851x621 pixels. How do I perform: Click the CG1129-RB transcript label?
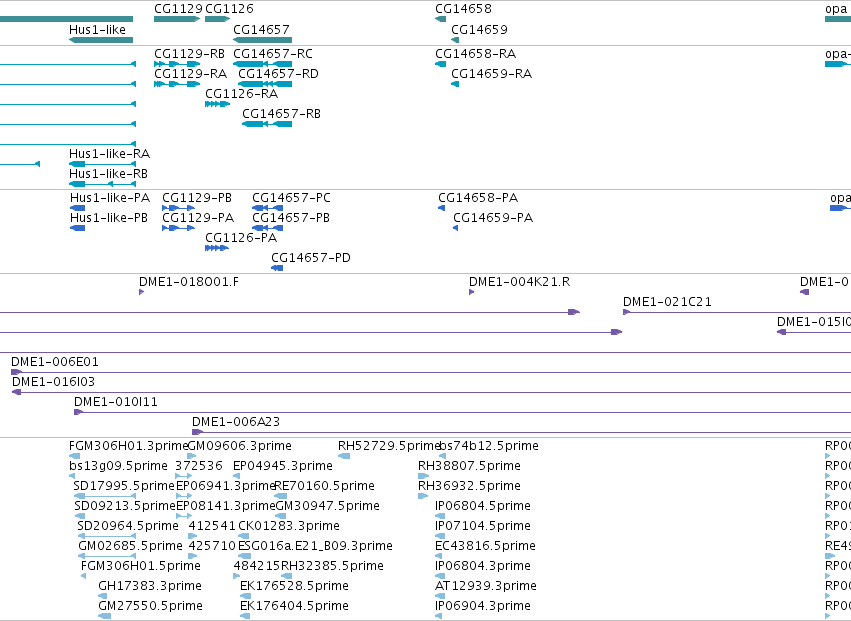click(189, 54)
